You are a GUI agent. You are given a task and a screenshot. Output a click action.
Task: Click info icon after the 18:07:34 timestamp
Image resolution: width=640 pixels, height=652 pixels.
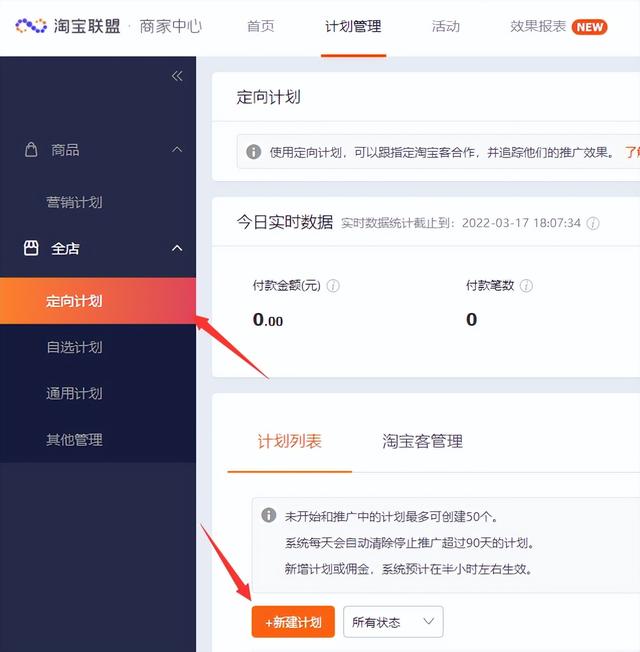coord(593,223)
